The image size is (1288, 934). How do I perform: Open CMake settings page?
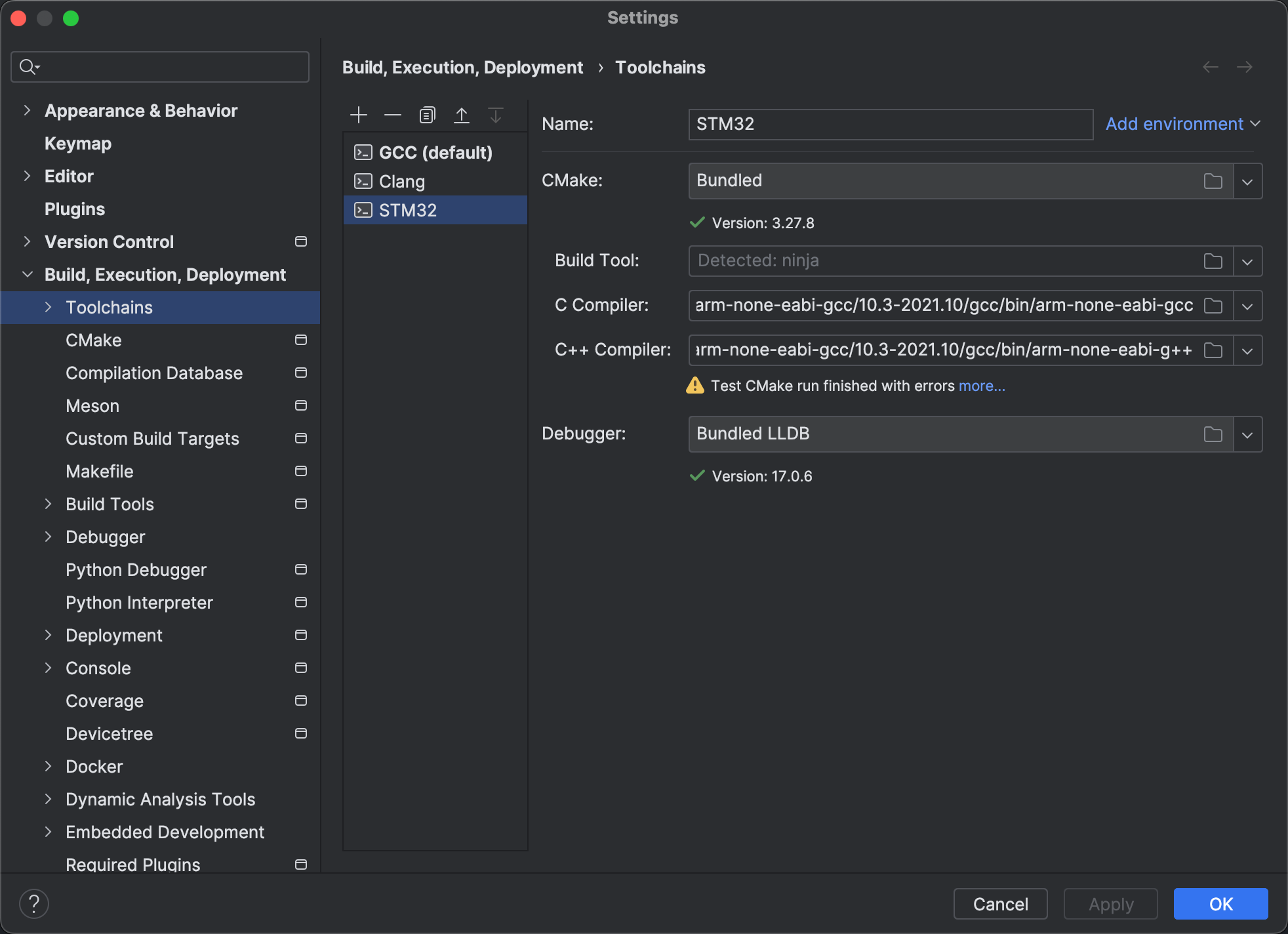click(x=94, y=340)
